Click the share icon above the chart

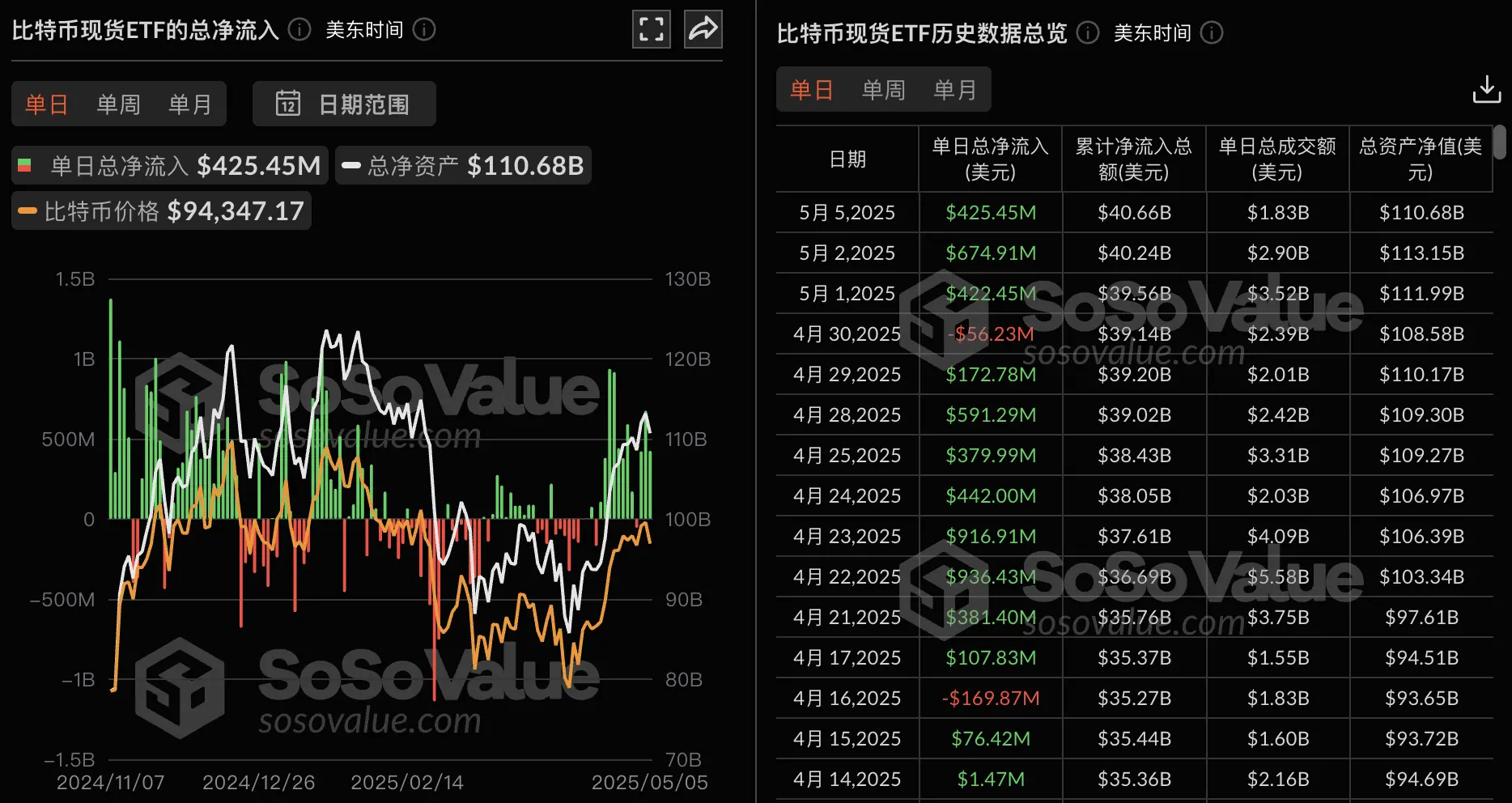coord(703,28)
